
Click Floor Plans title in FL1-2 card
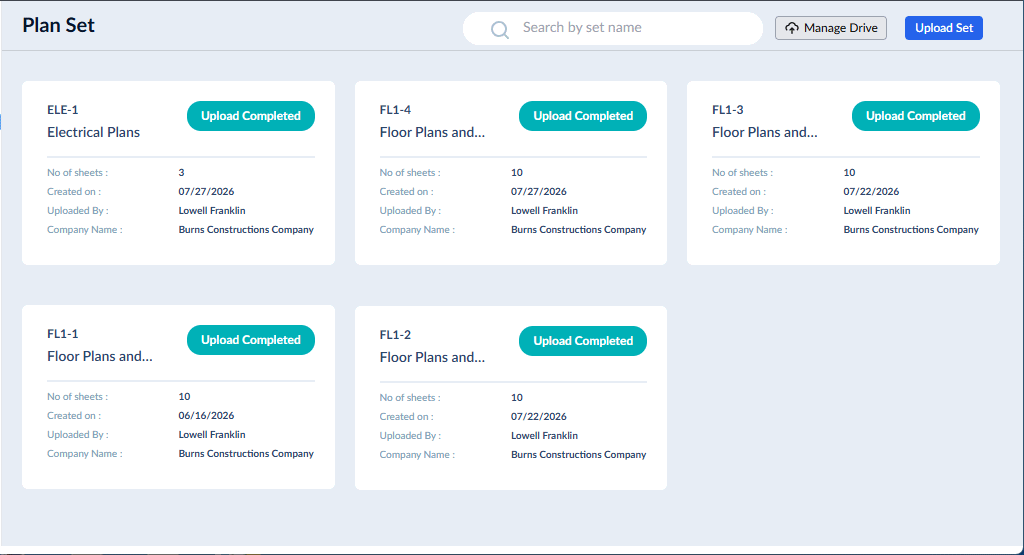[x=432, y=357]
